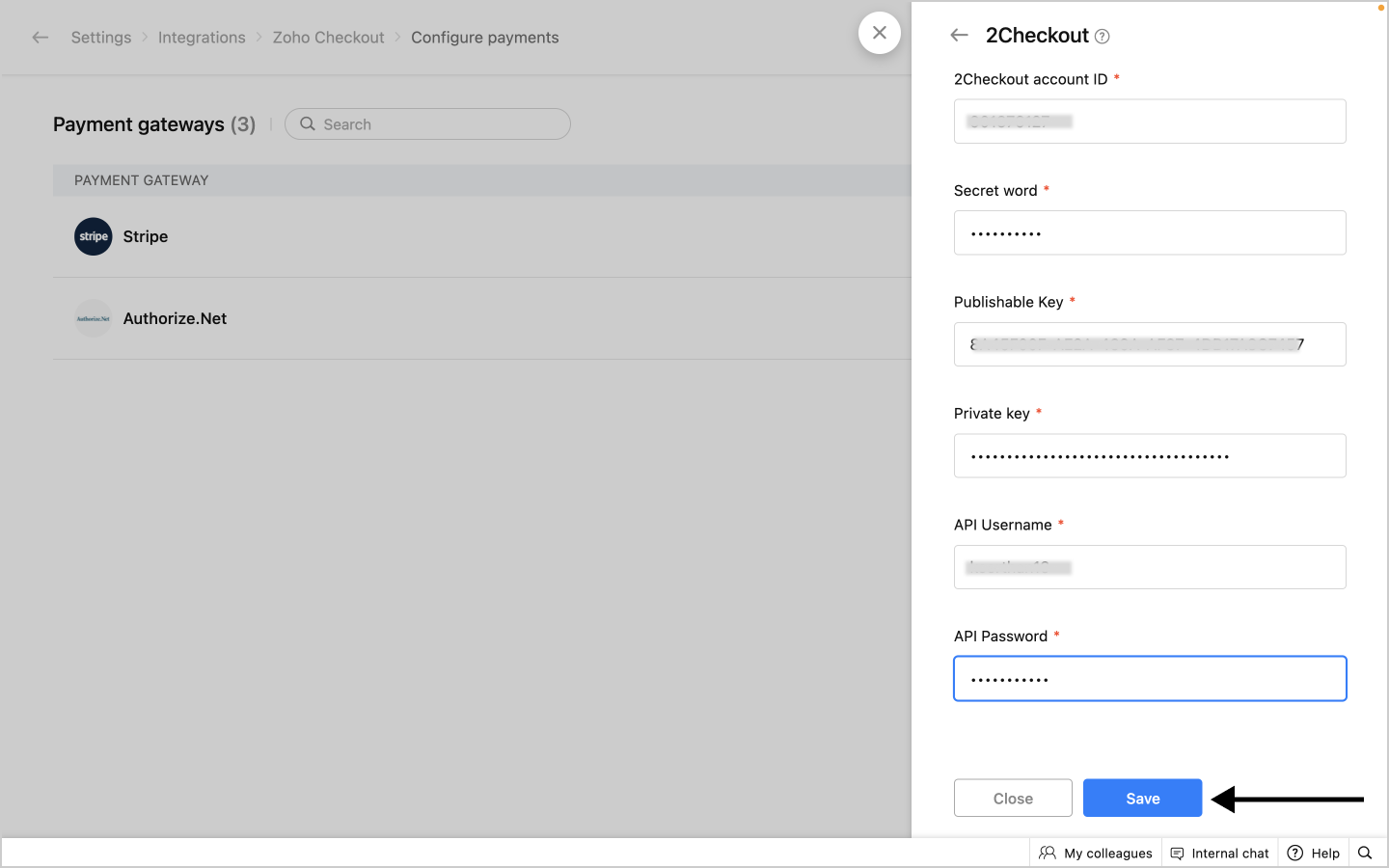Open Help in the bottom bar
This screenshot has height=868, width=1389.
click(x=1314, y=853)
